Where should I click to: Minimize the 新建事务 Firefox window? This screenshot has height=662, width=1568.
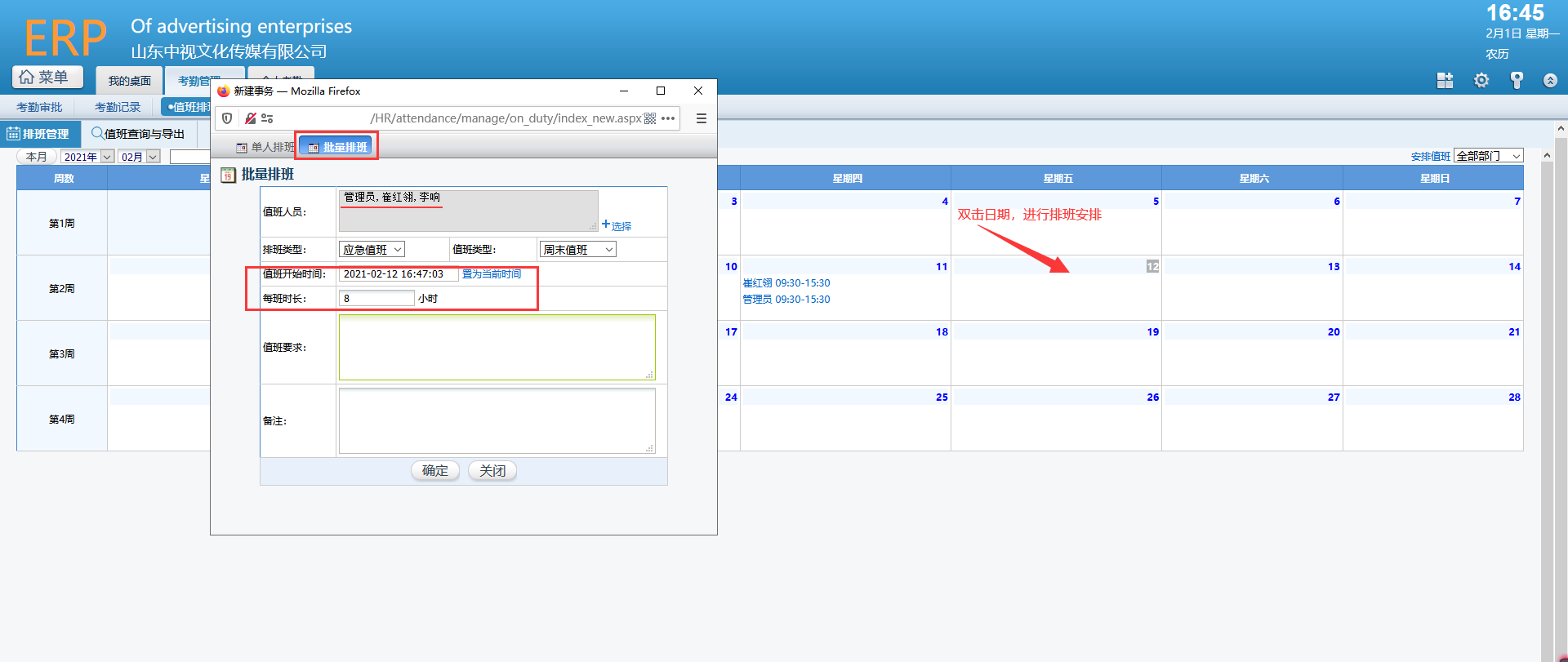pyautogui.click(x=624, y=91)
